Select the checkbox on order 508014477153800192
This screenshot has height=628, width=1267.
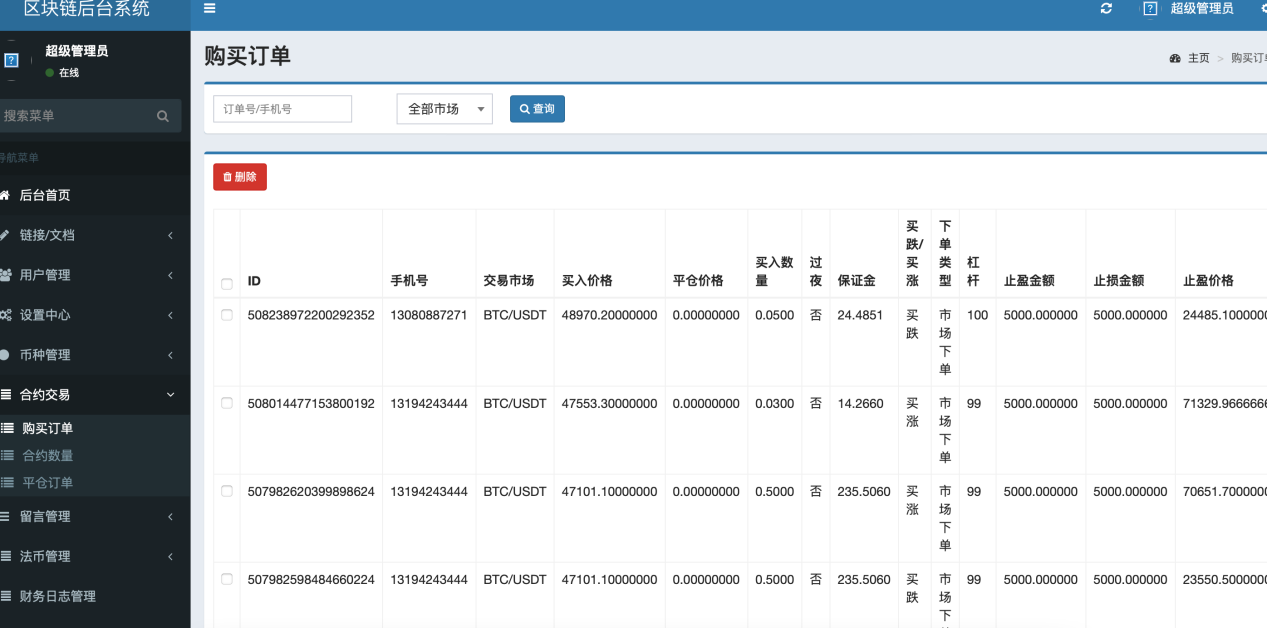(x=226, y=401)
